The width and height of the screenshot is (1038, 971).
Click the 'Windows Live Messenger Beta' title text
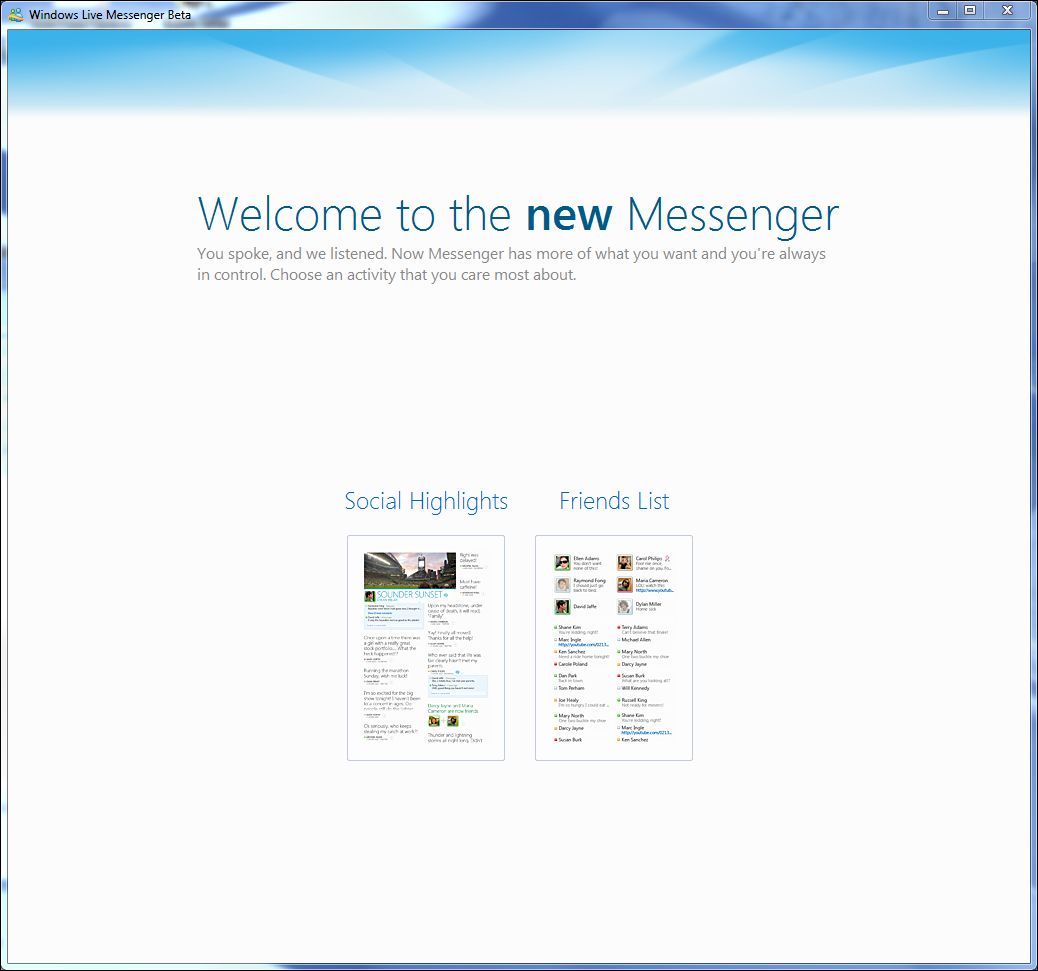click(x=110, y=15)
